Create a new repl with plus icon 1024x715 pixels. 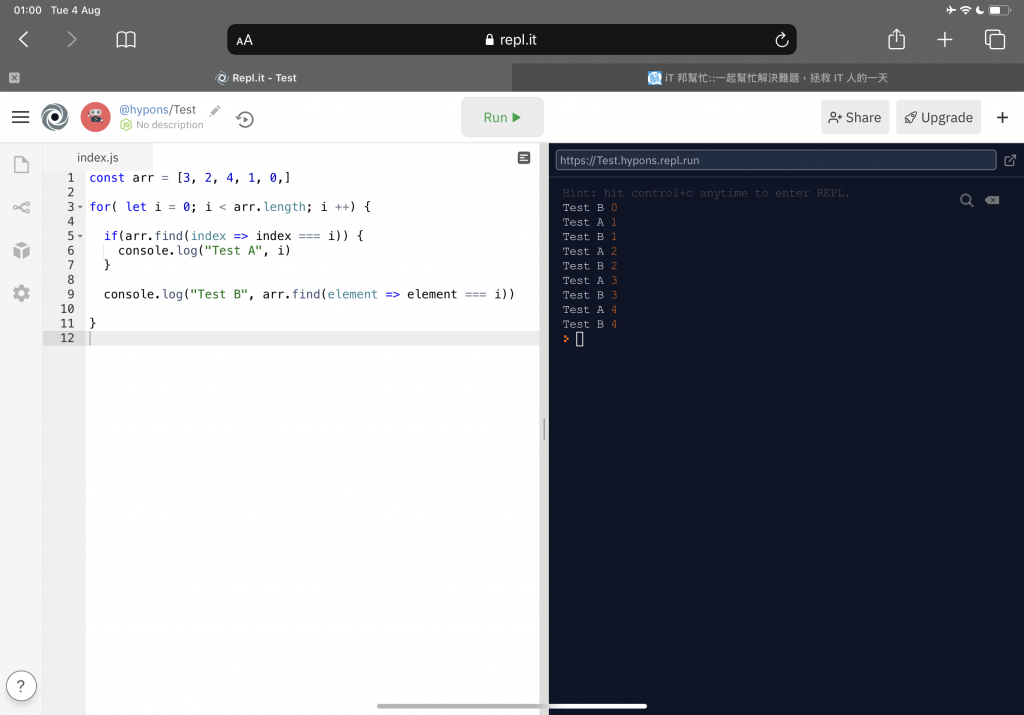(1002, 118)
